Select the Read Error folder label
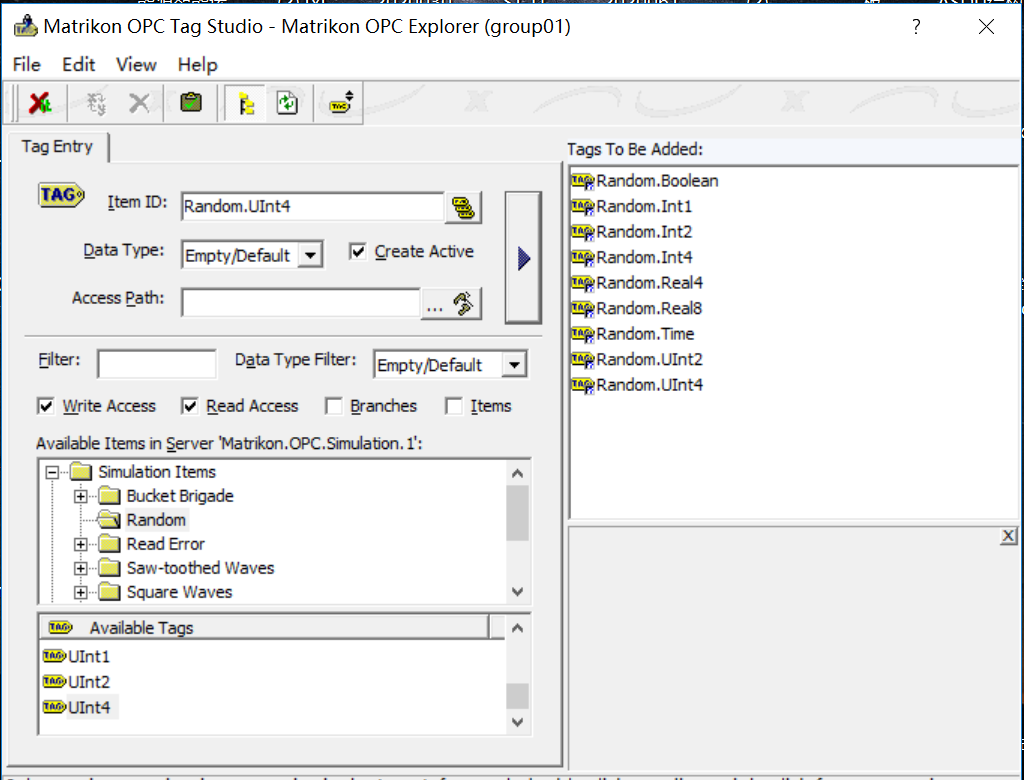This screenshot has width=1024, height=780. [165, 544]
